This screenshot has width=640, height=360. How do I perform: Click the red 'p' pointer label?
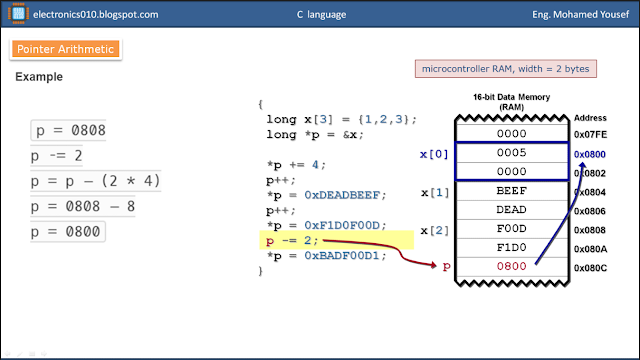coord(447,267)
